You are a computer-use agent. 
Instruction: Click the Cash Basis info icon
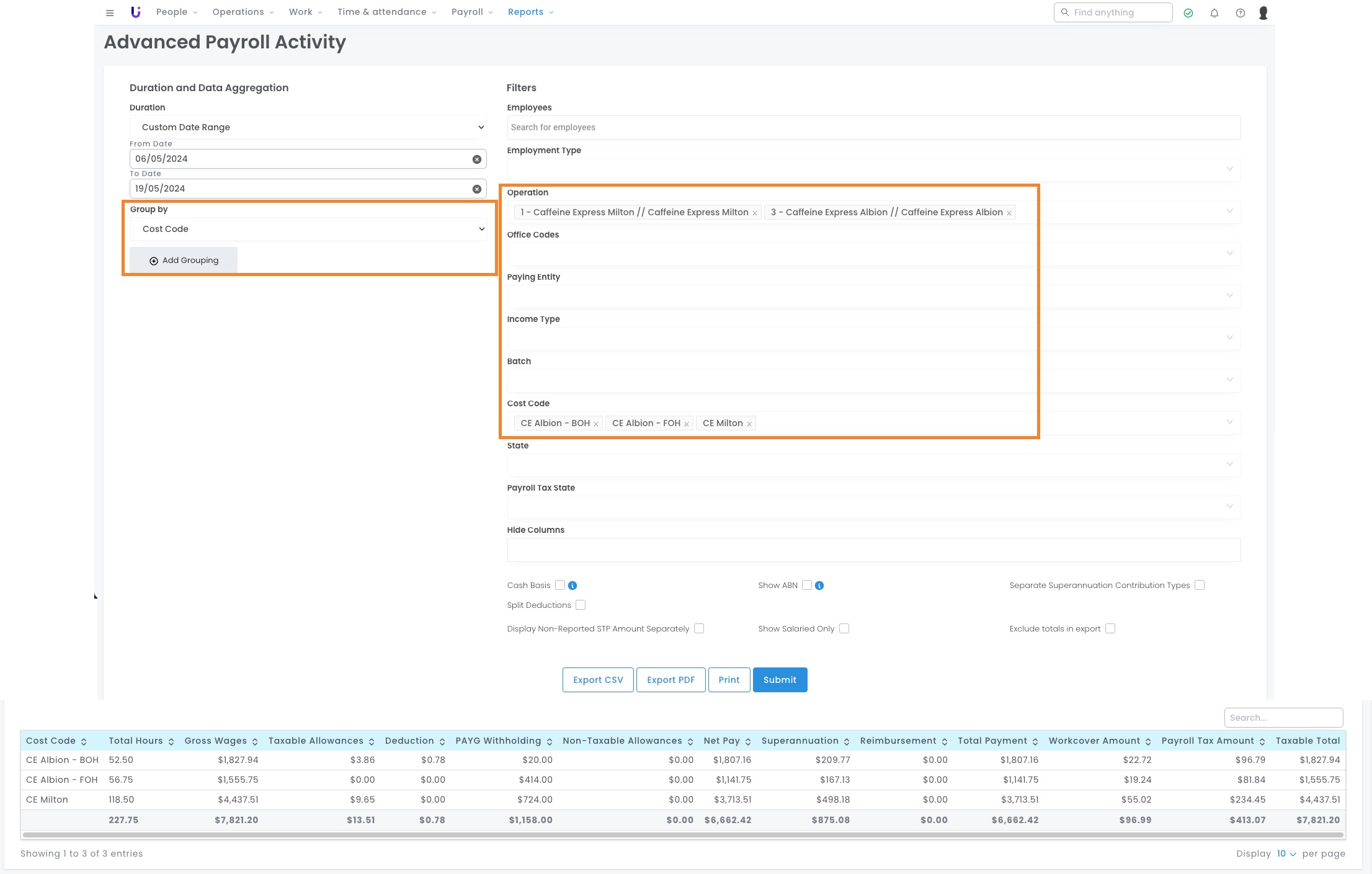click(572, 586)
